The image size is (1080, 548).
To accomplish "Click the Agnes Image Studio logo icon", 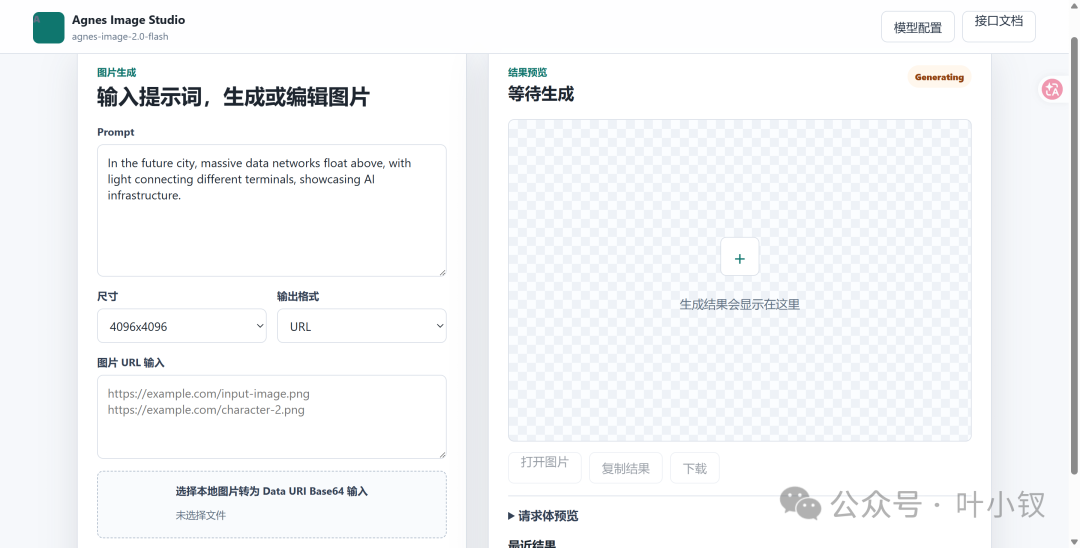I will [x=48, y=28].
